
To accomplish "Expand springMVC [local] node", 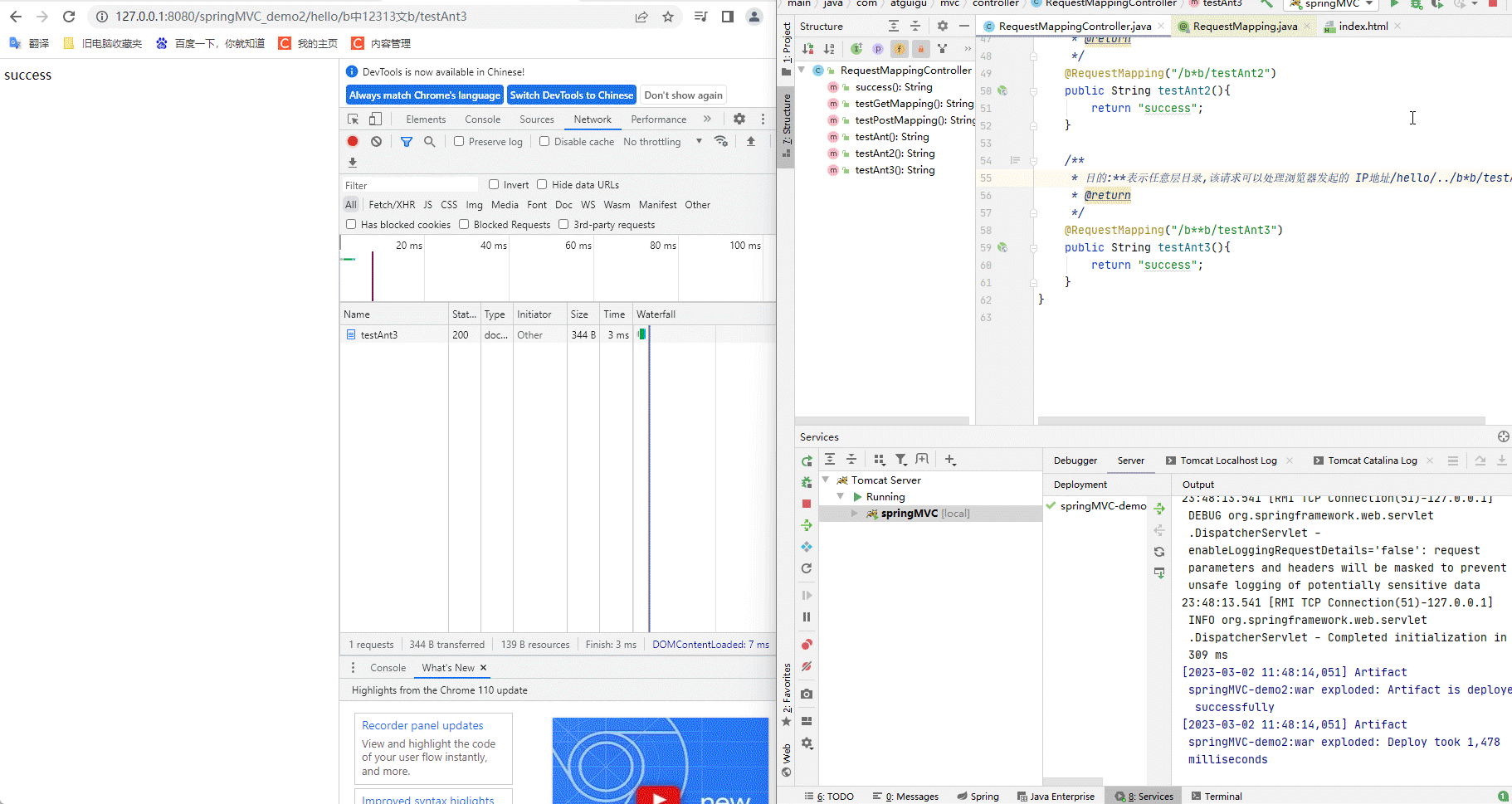I will (855, 514).
